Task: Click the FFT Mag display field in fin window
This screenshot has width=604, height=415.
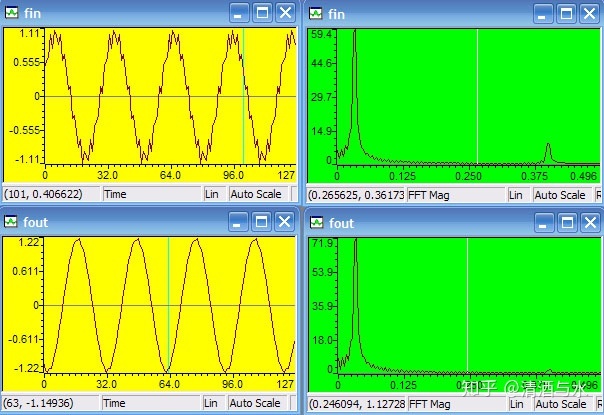Action: [456, 195]
